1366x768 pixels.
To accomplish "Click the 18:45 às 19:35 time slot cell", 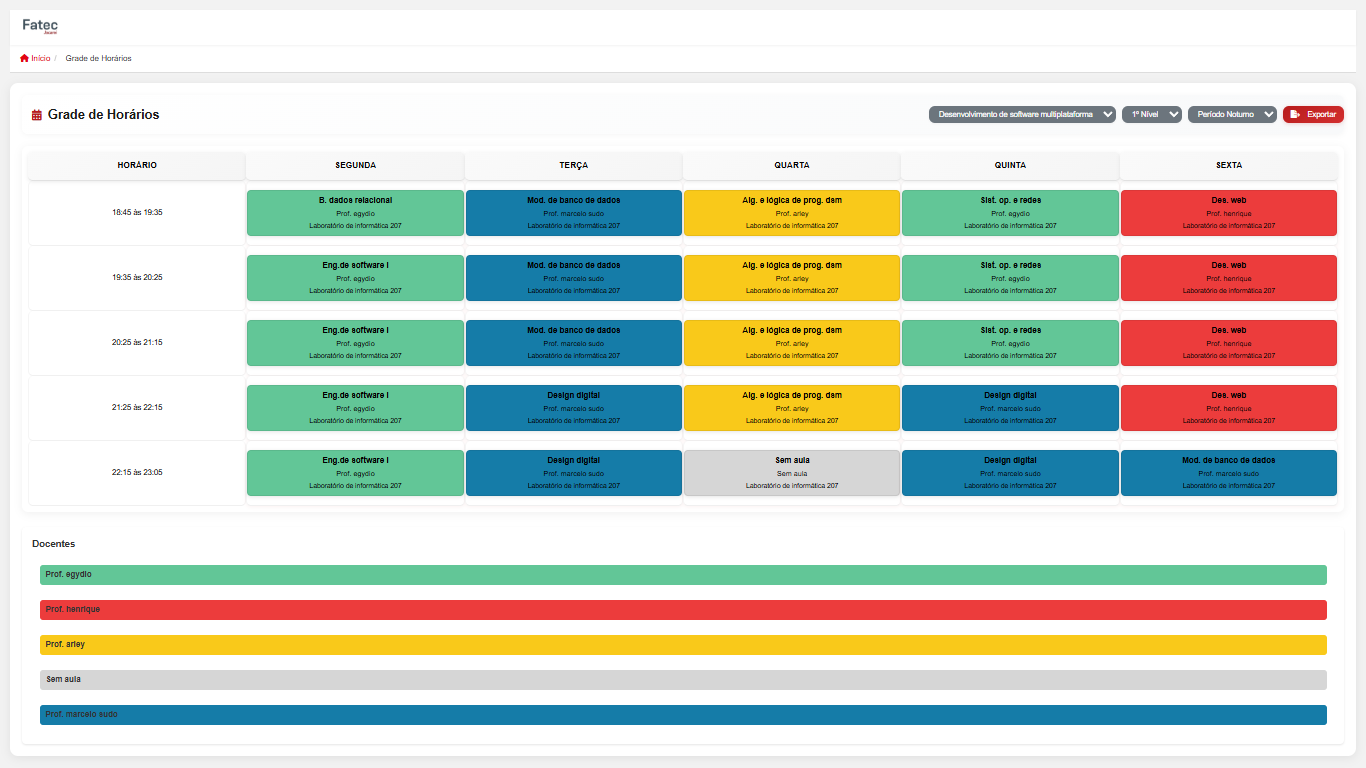I will (137, 213).
